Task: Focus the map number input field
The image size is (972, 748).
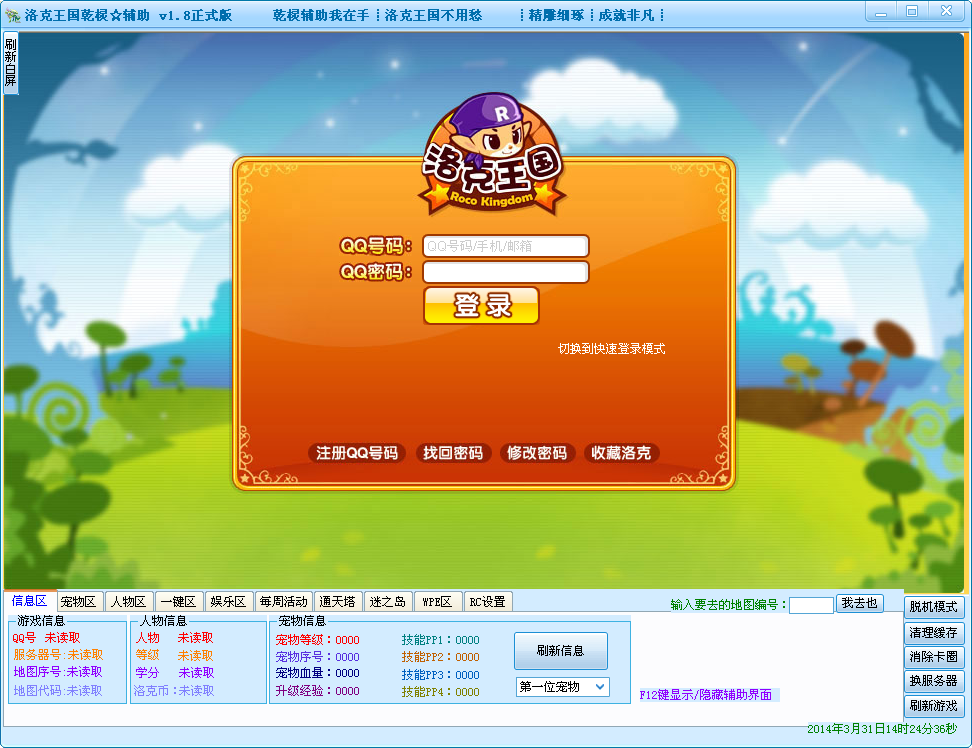Action: (811, 605)
